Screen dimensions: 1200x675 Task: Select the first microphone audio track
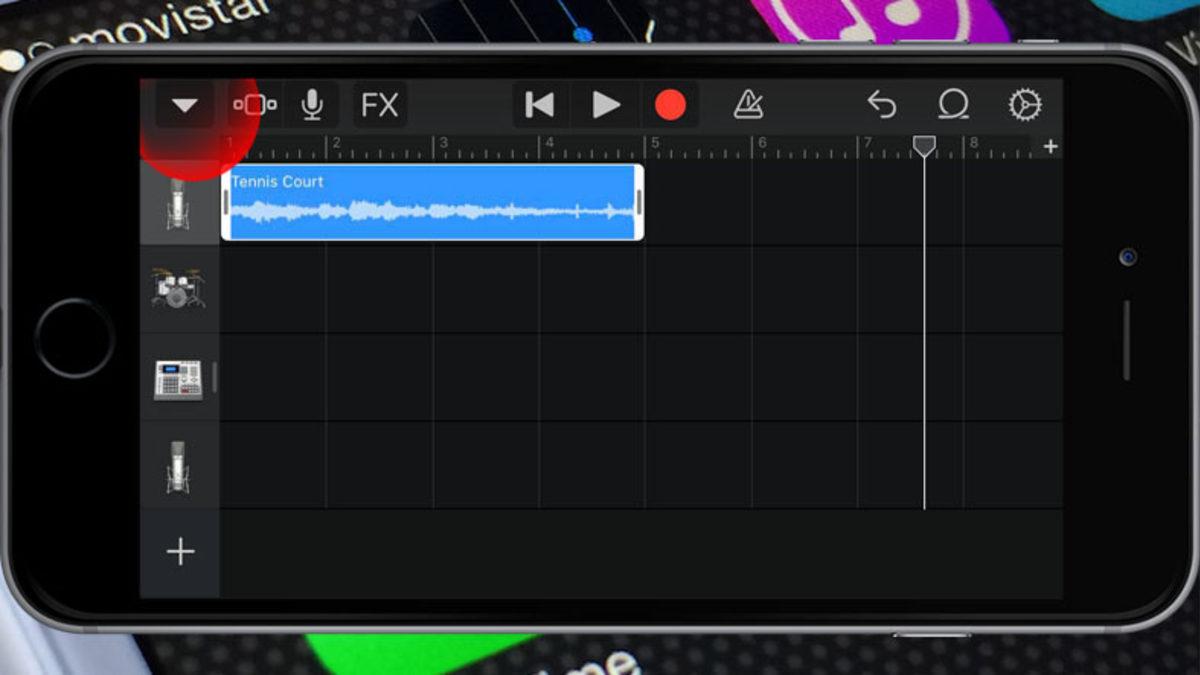tap(178, 204)
